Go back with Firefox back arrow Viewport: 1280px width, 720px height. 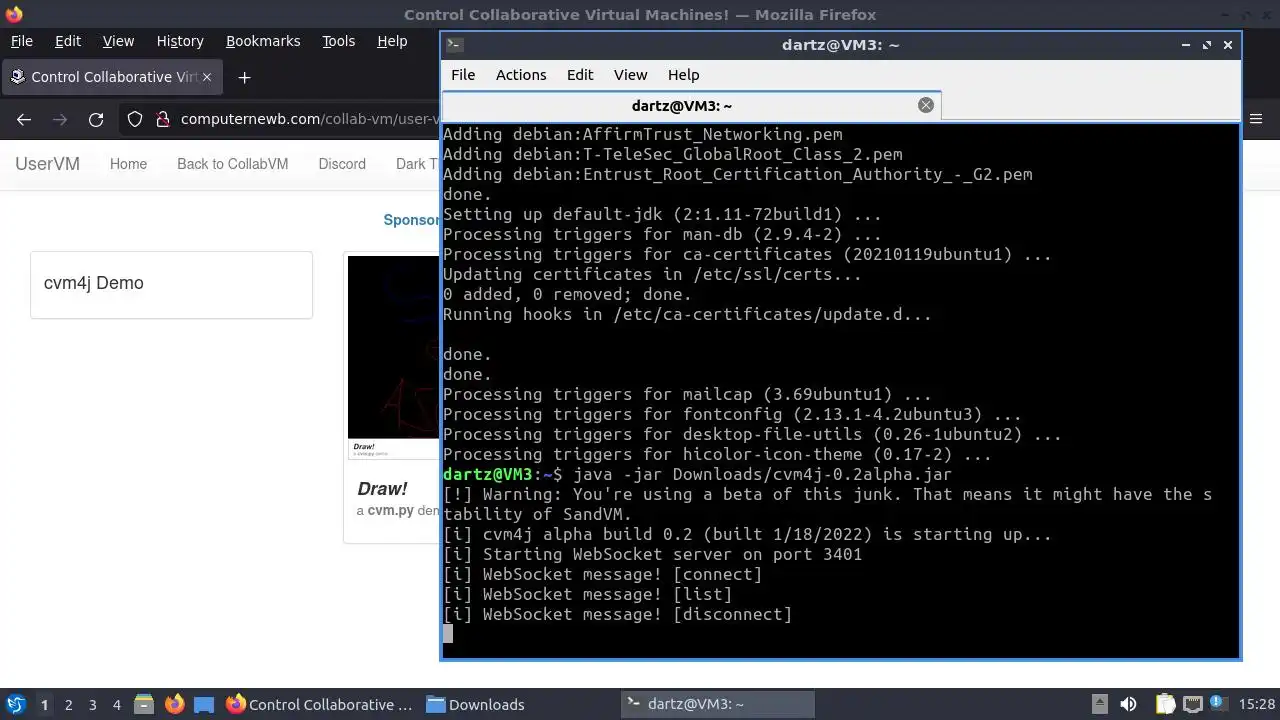(x=24, y=120)
